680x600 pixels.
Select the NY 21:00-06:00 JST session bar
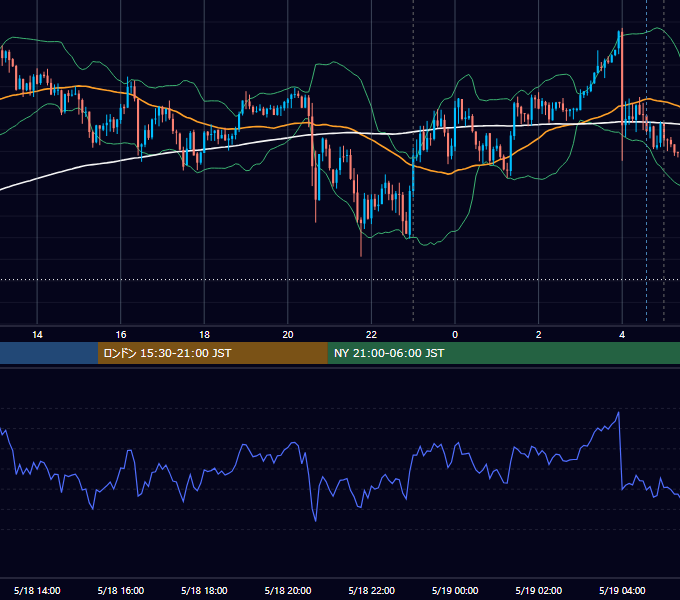tap(503, 353)
